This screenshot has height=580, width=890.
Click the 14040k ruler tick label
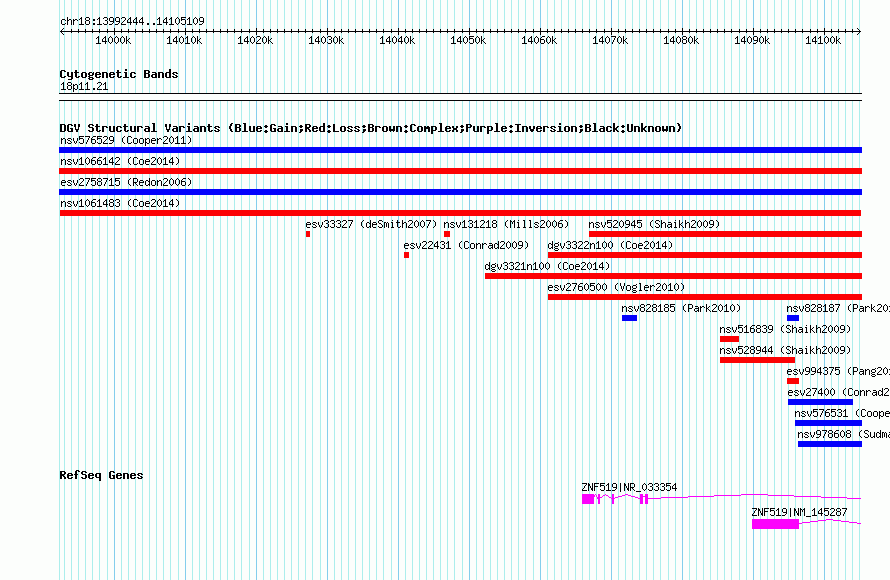[x=397, y=40]
